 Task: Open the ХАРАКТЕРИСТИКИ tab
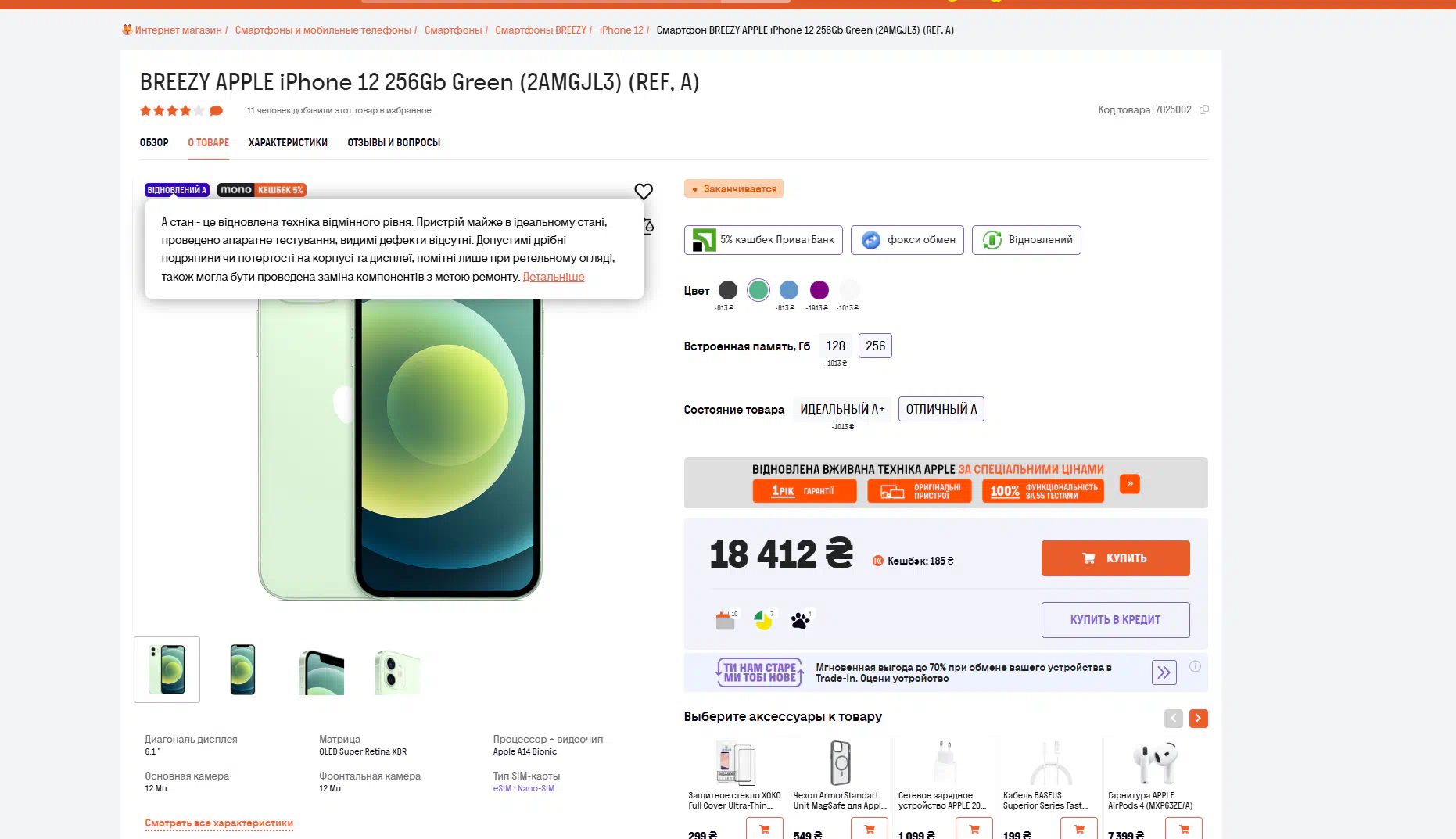tap(288, 142)
